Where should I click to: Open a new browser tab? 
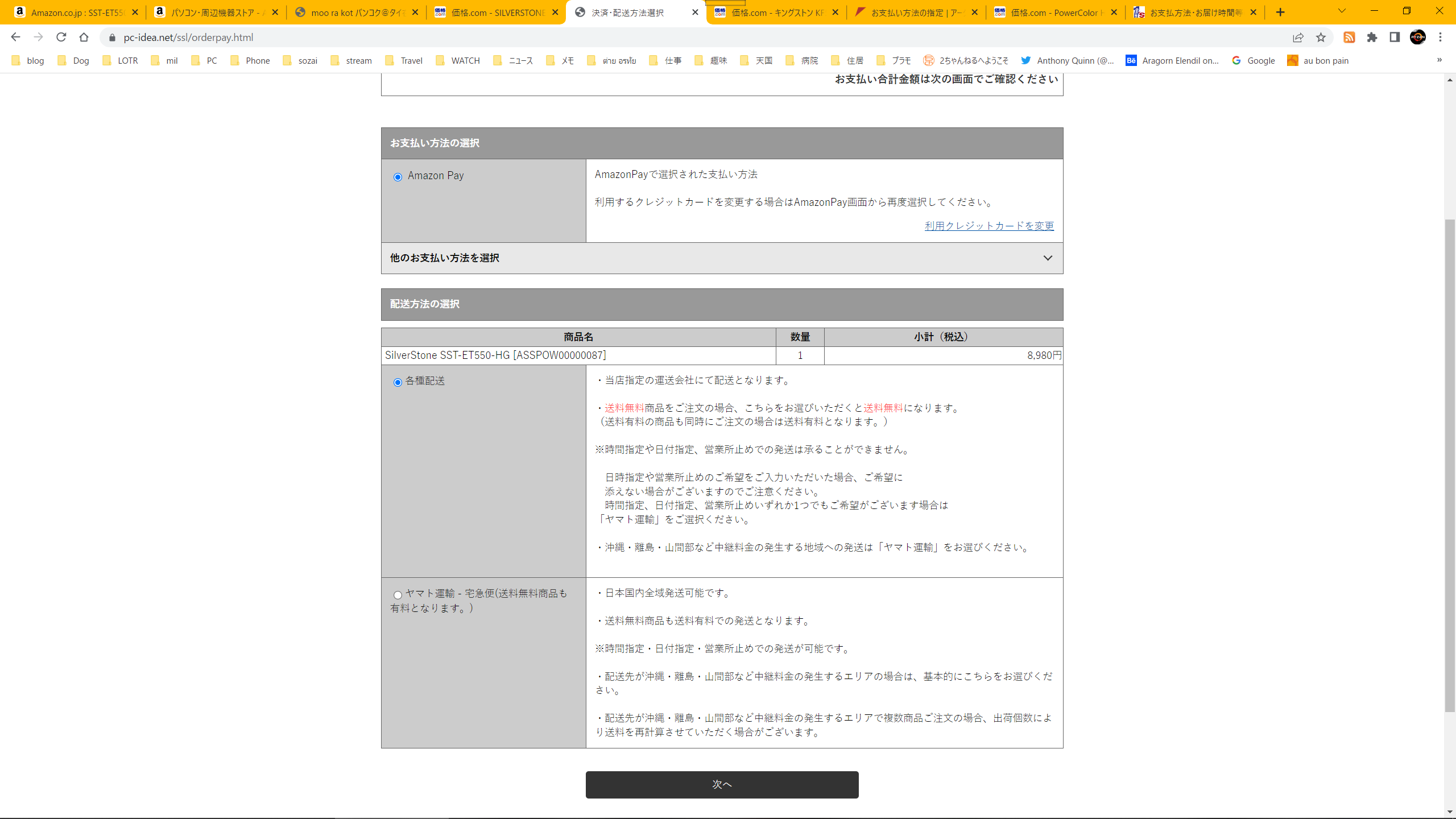1280,12
